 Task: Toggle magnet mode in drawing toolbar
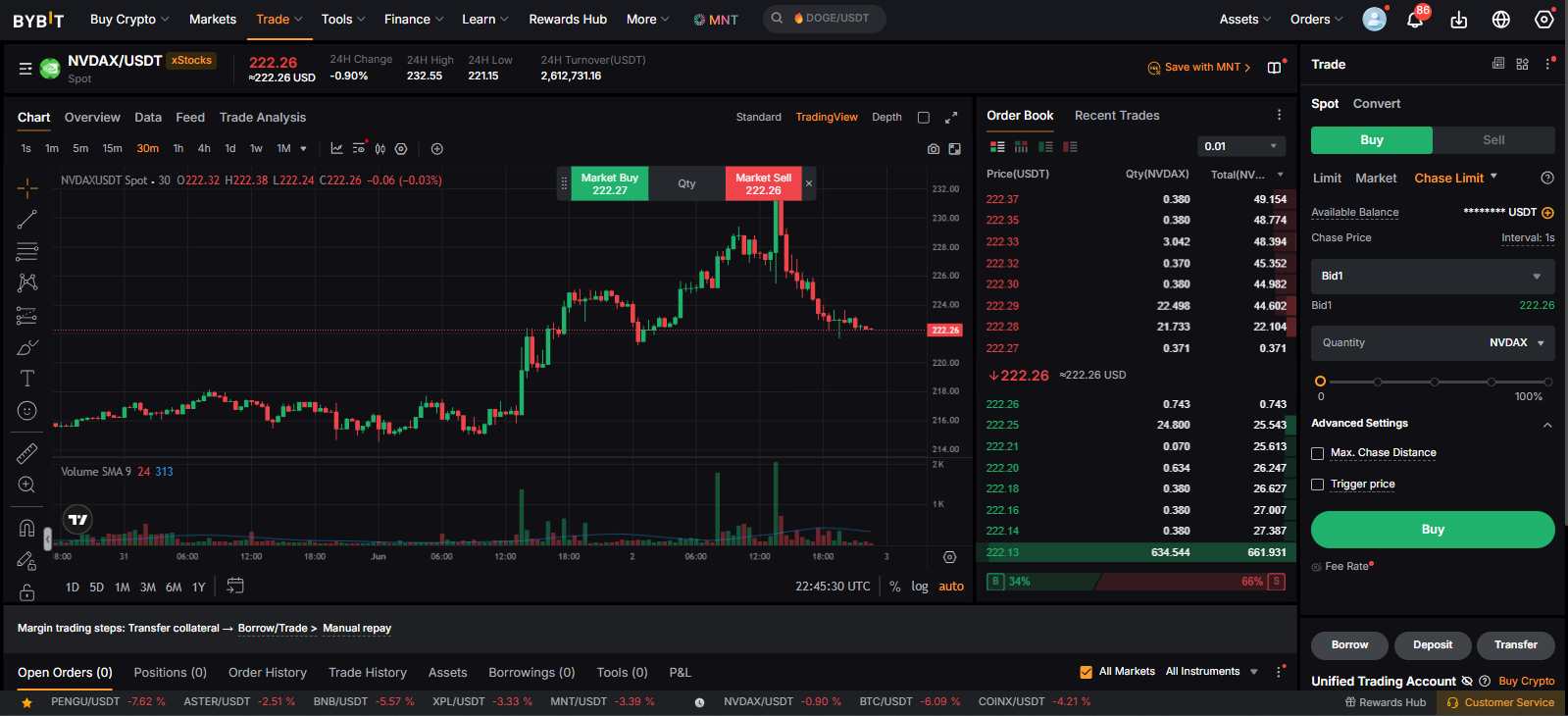(x=27, y=528)
